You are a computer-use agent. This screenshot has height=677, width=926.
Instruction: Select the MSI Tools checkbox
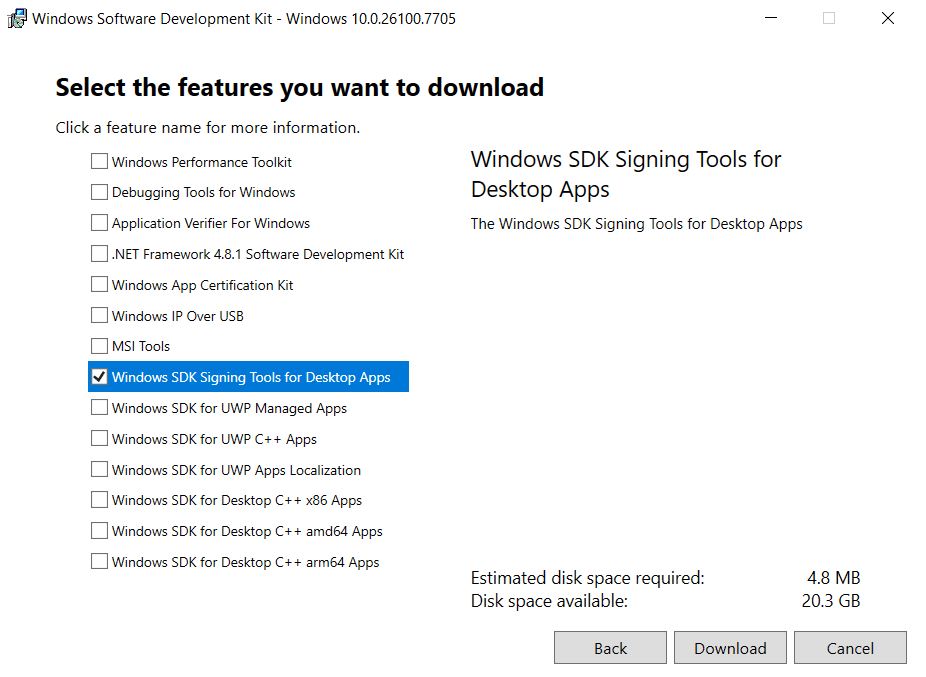click(99, 346)
